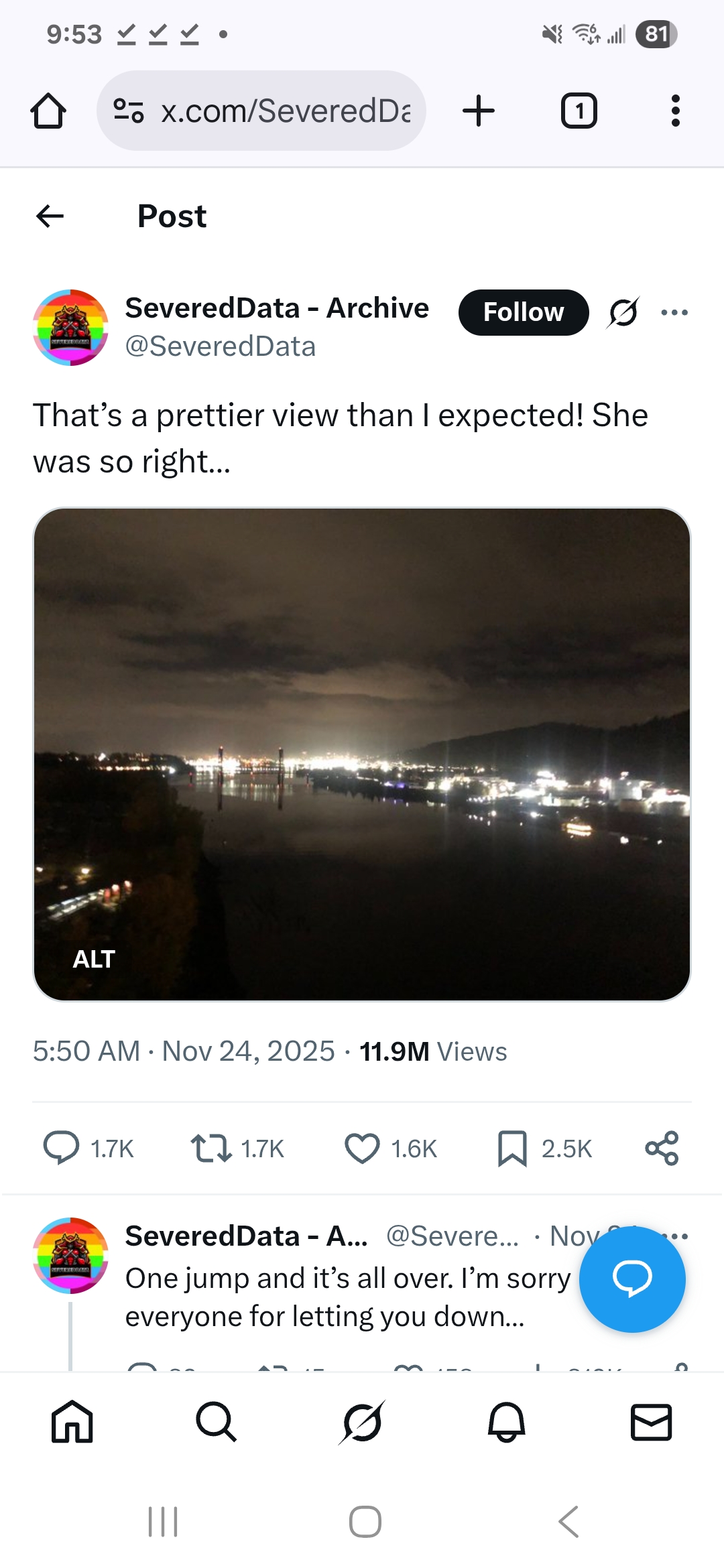Viewport: 724px width, 1568px height.
Task: Show the image ALT description
Action: (x=94, y=959)
